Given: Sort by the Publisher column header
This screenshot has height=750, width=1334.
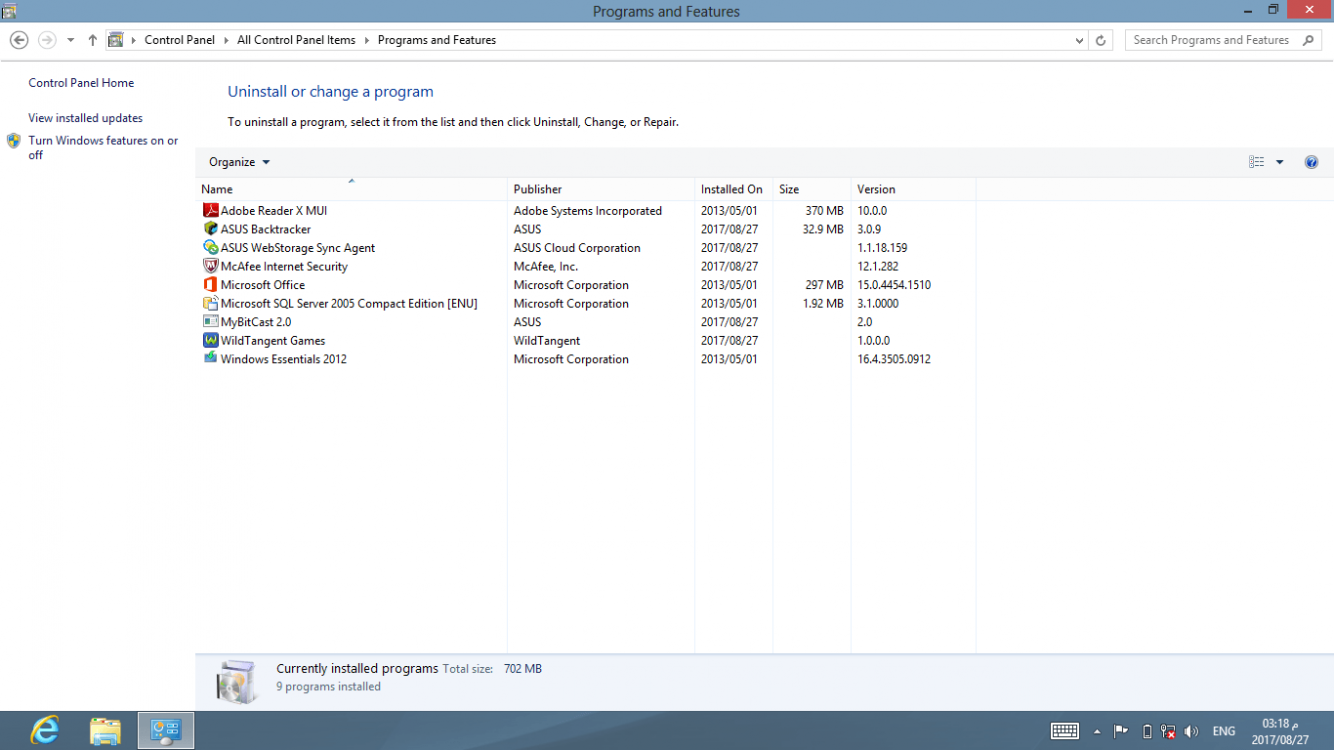Looking at the screenshot, I should (601, 189).
